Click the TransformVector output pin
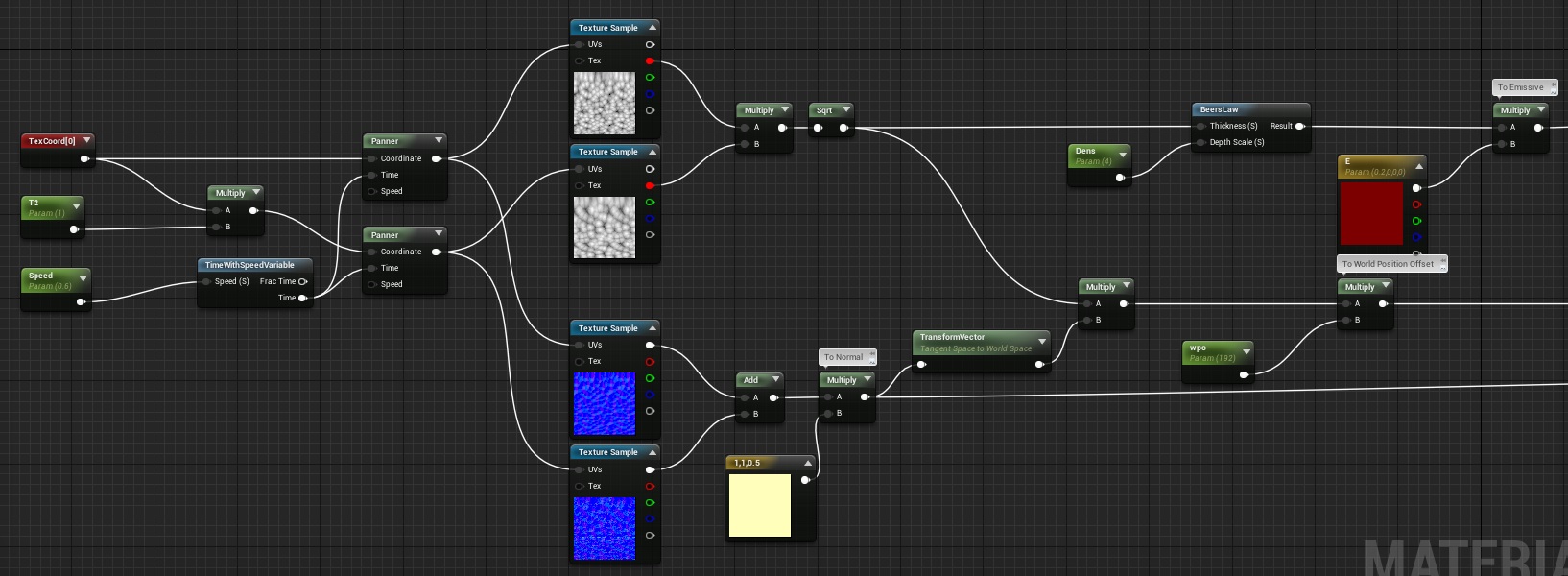 (1039, 364)
